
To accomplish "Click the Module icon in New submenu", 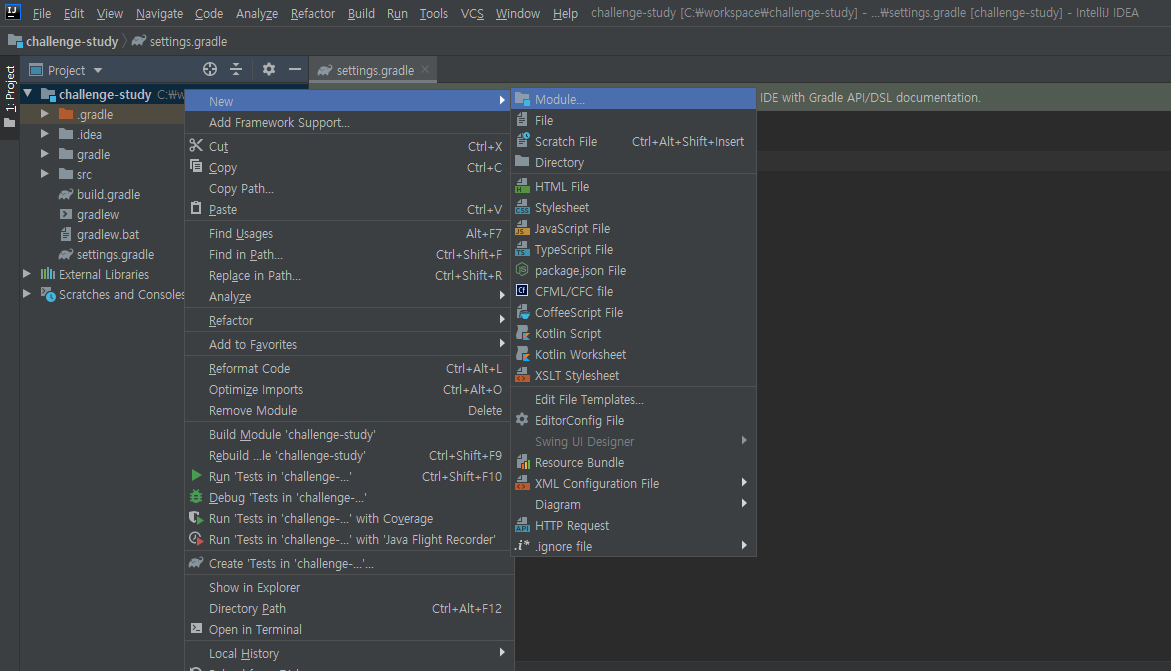I will pyautogui.click(x=522, y=99).
